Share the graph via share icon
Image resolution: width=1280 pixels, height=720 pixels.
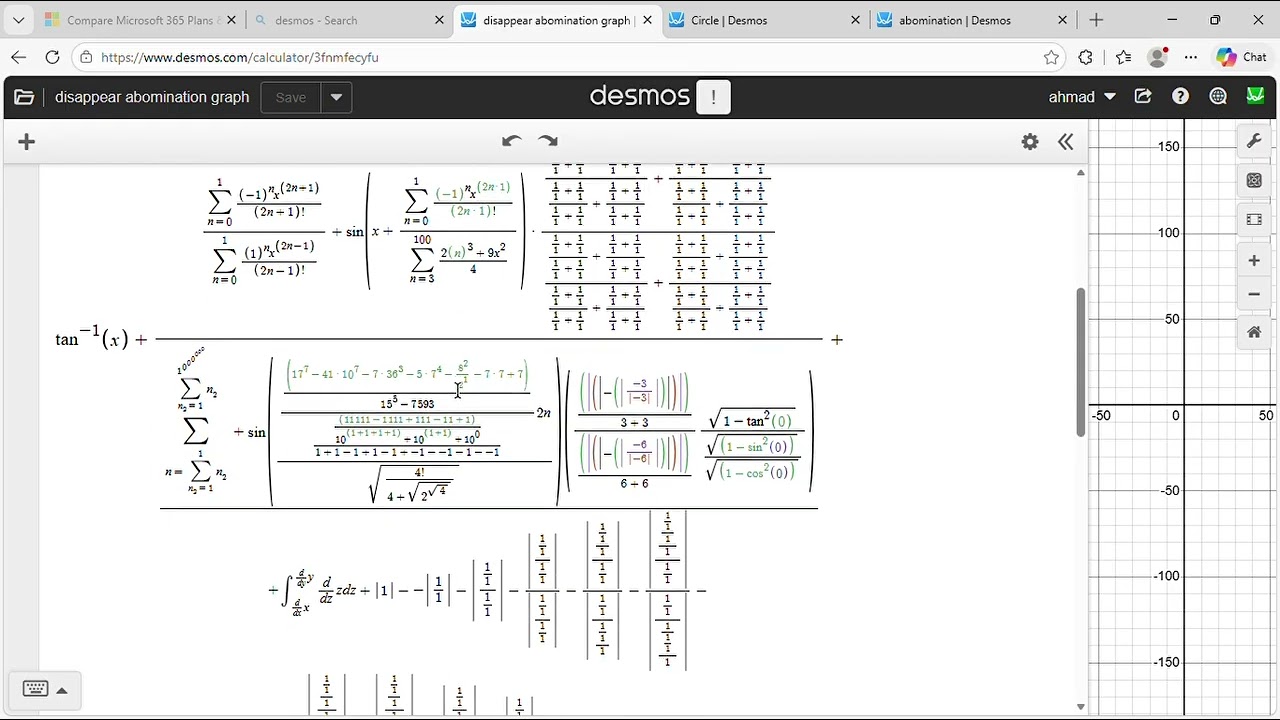pyautogui.click(x=1143, y=97)
